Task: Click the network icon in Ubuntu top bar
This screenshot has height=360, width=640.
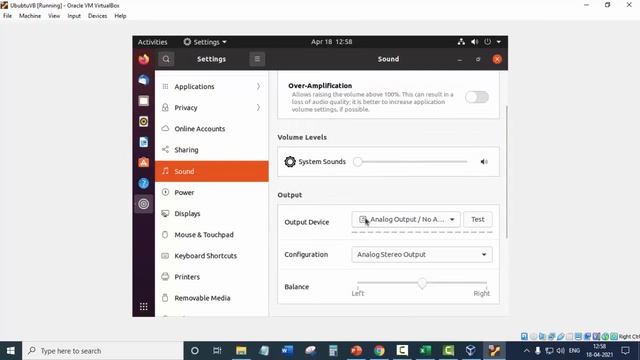Action: (x=461, y=42)
